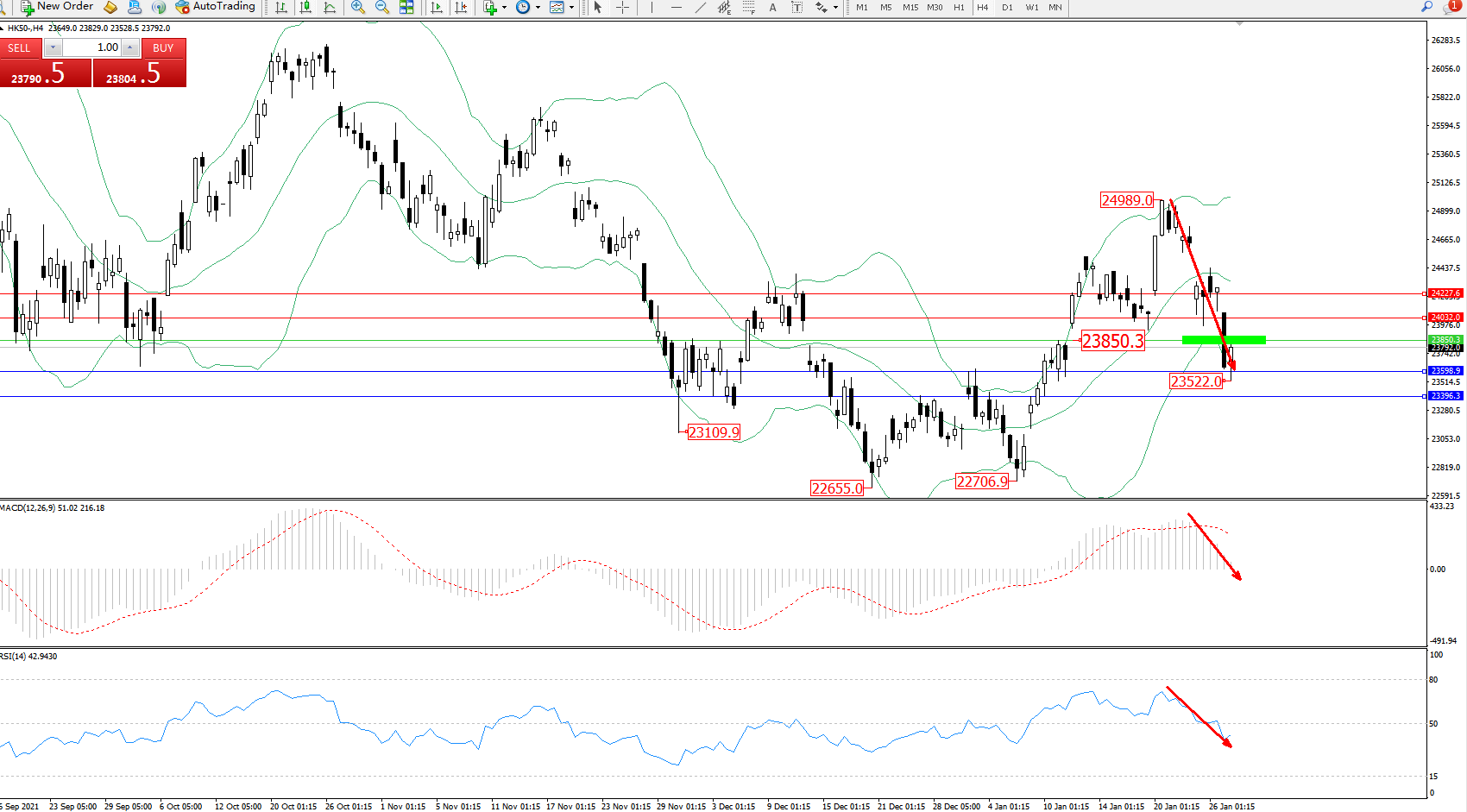Viewport: 1467px width, 812px height.
Task: Collapse the one-click trading panel arrow
Action: (3, 28)
